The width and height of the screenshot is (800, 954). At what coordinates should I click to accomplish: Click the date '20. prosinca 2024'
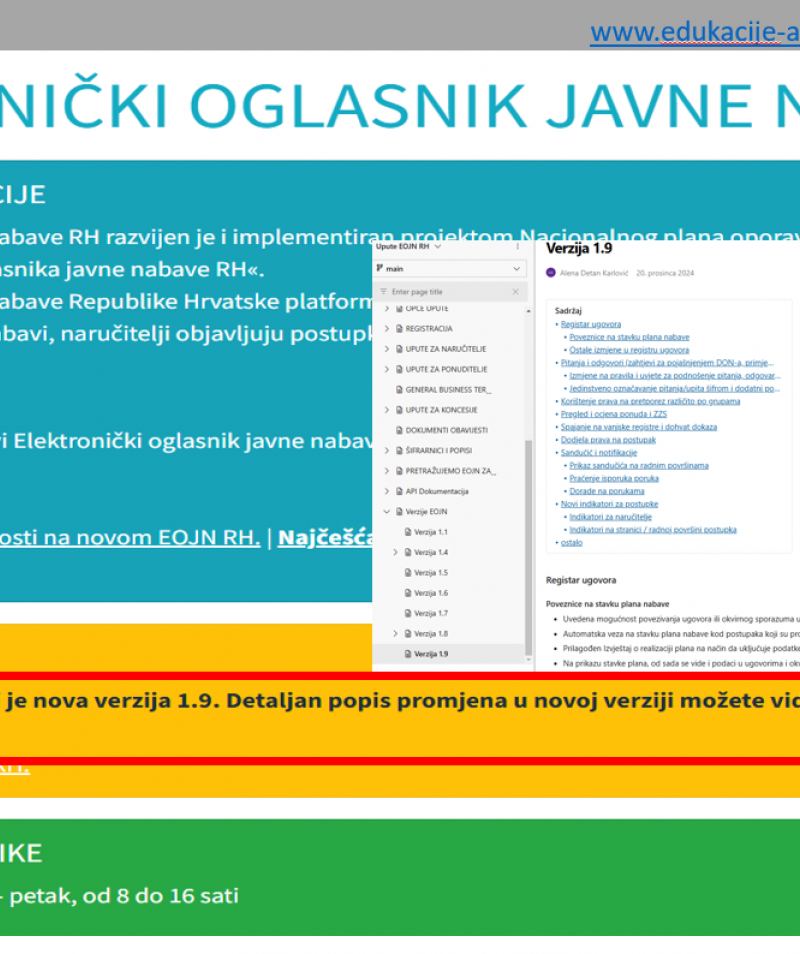click(x=664, y=273)
